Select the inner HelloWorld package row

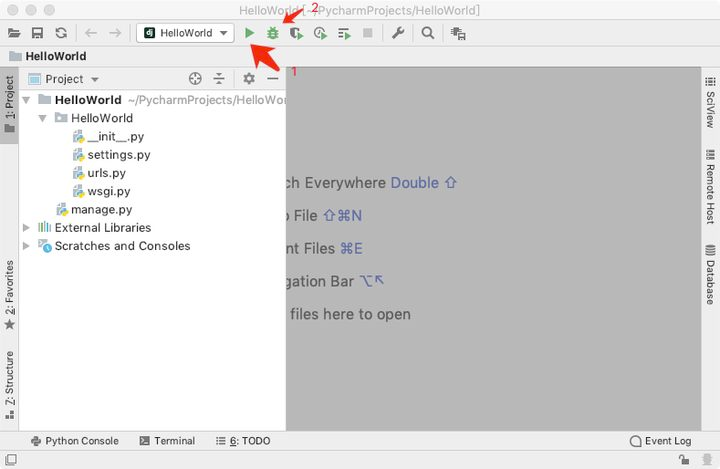click(x=152, y=118)
